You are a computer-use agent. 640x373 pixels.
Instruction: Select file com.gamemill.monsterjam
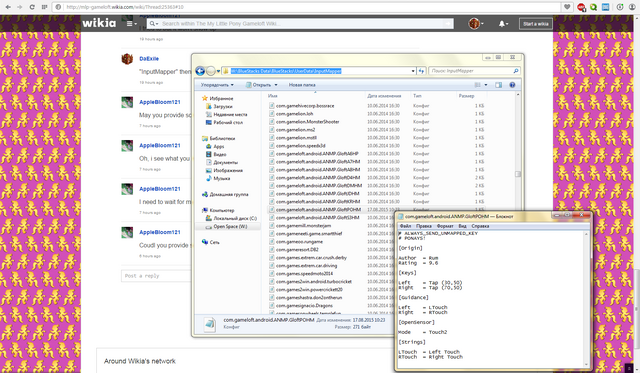pos(303,226)
